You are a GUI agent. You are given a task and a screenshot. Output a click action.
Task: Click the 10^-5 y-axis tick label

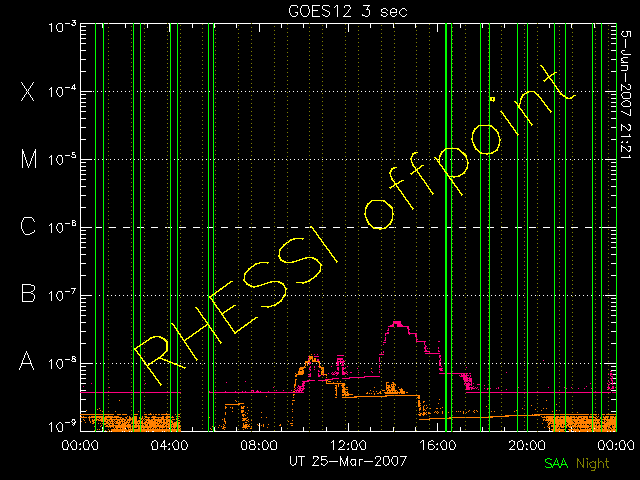pyautogui.click(x=62, y=160)
